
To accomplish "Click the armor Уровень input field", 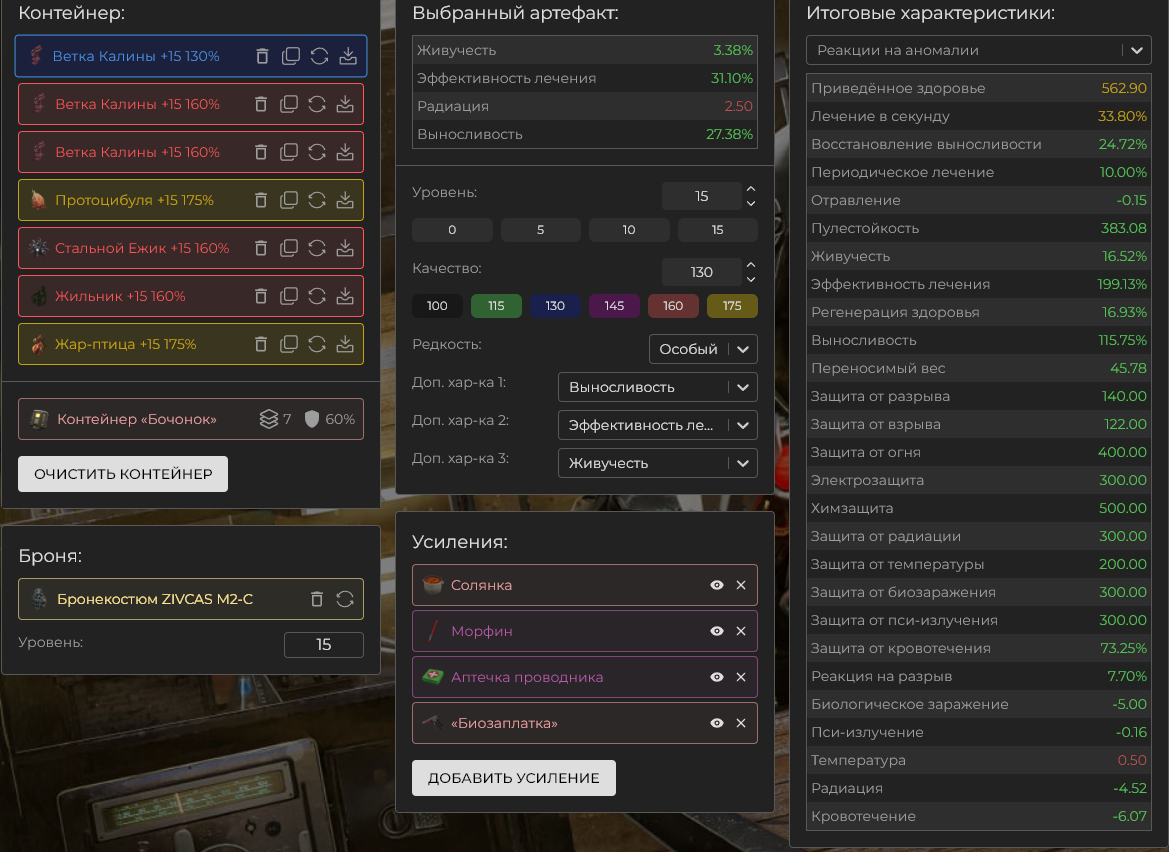I will (323, 645).
